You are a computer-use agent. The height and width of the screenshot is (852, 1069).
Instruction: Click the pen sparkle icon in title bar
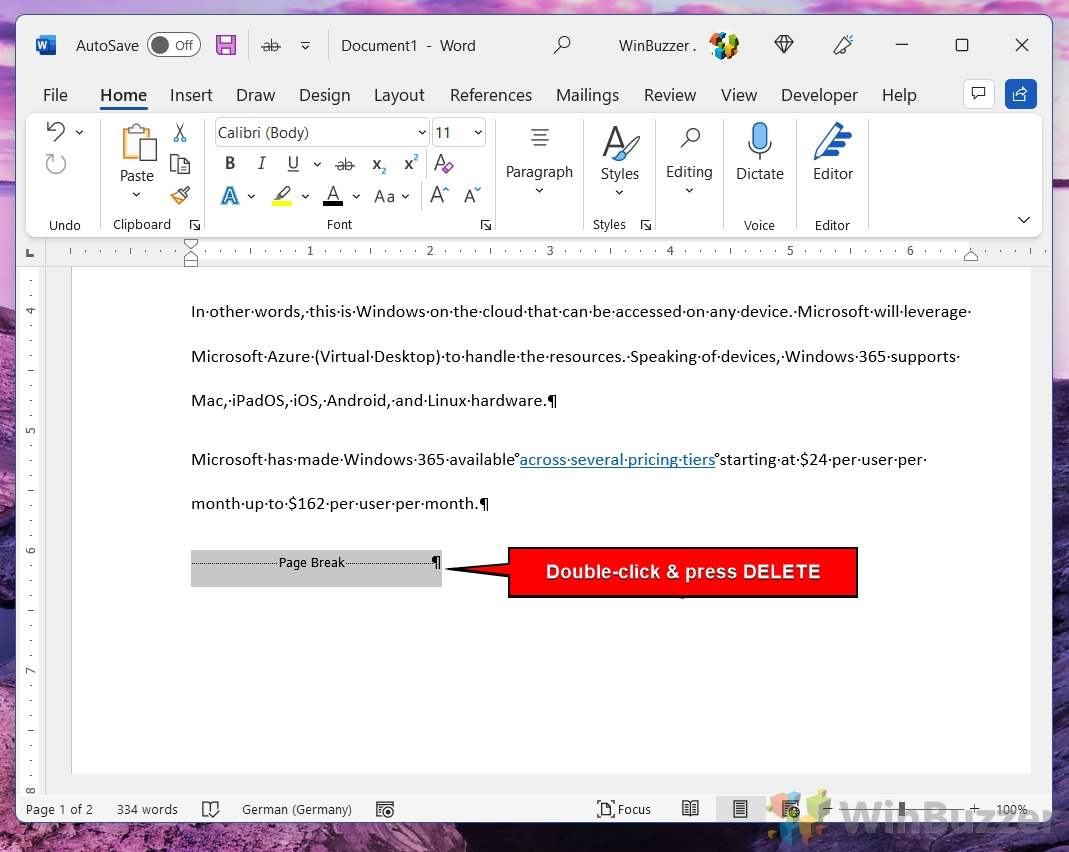click(x=843, y=45)
